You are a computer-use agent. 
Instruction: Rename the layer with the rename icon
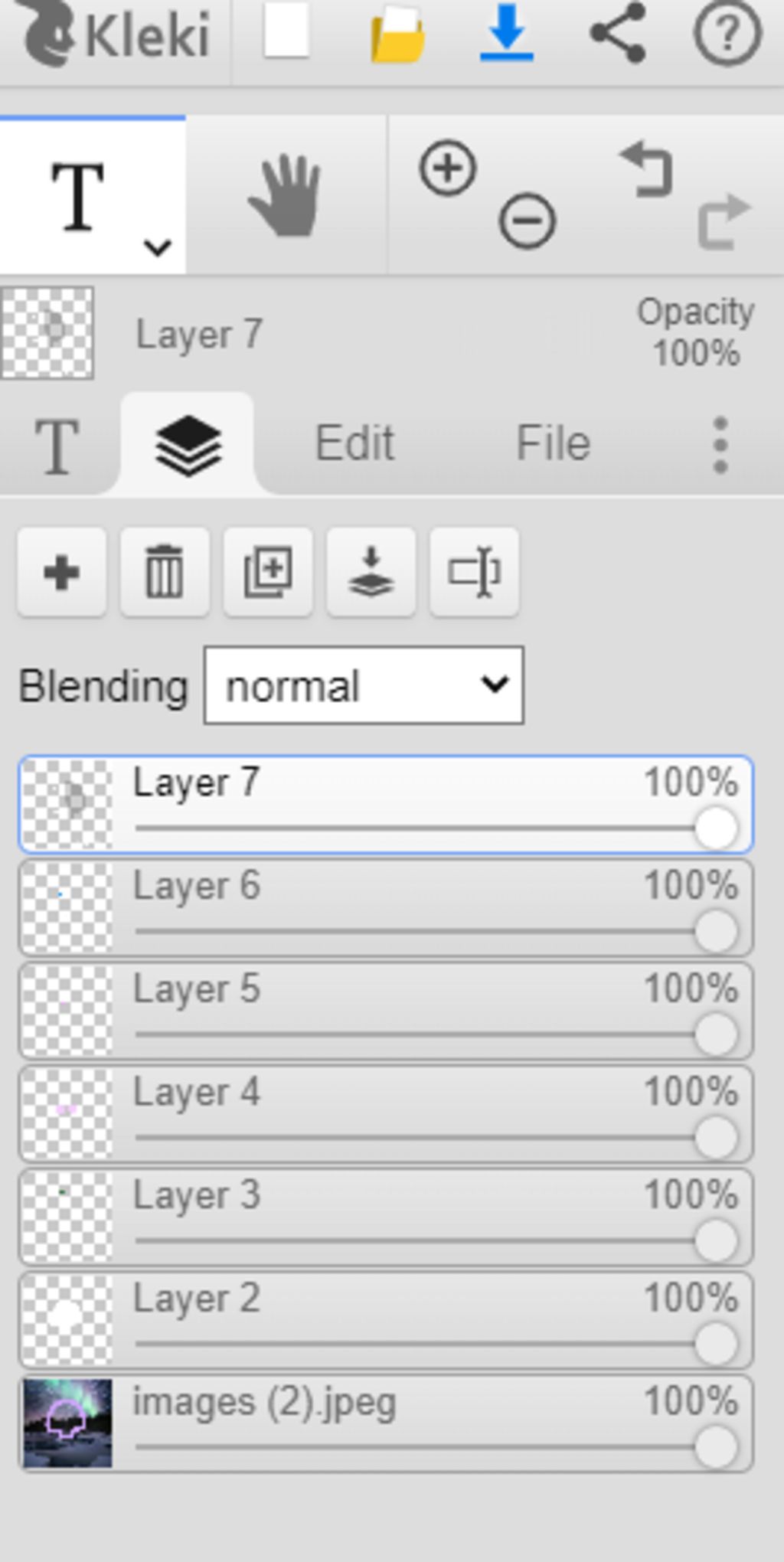click(475, 572)
